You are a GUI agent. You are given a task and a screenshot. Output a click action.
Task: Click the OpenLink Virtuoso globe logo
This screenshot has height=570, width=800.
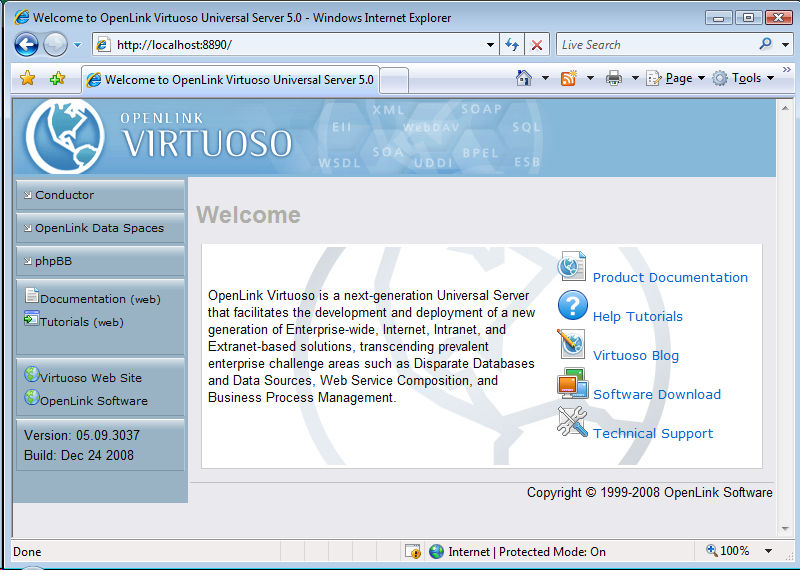click(65, 137)
